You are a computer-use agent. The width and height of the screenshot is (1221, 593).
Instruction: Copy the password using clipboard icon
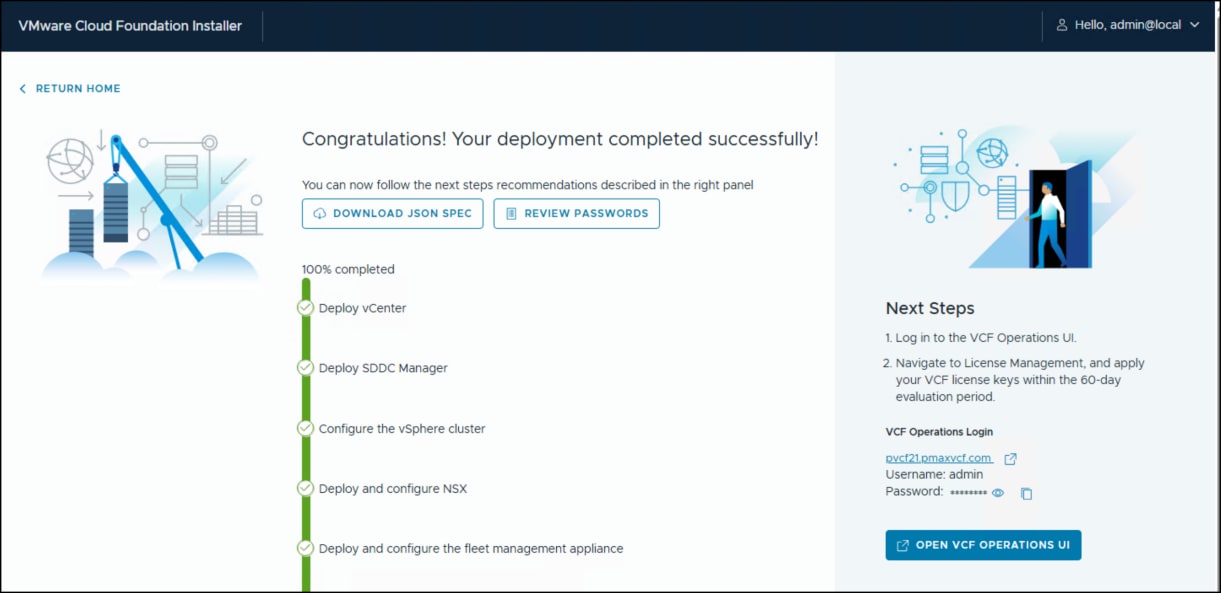coord(1026,493)
